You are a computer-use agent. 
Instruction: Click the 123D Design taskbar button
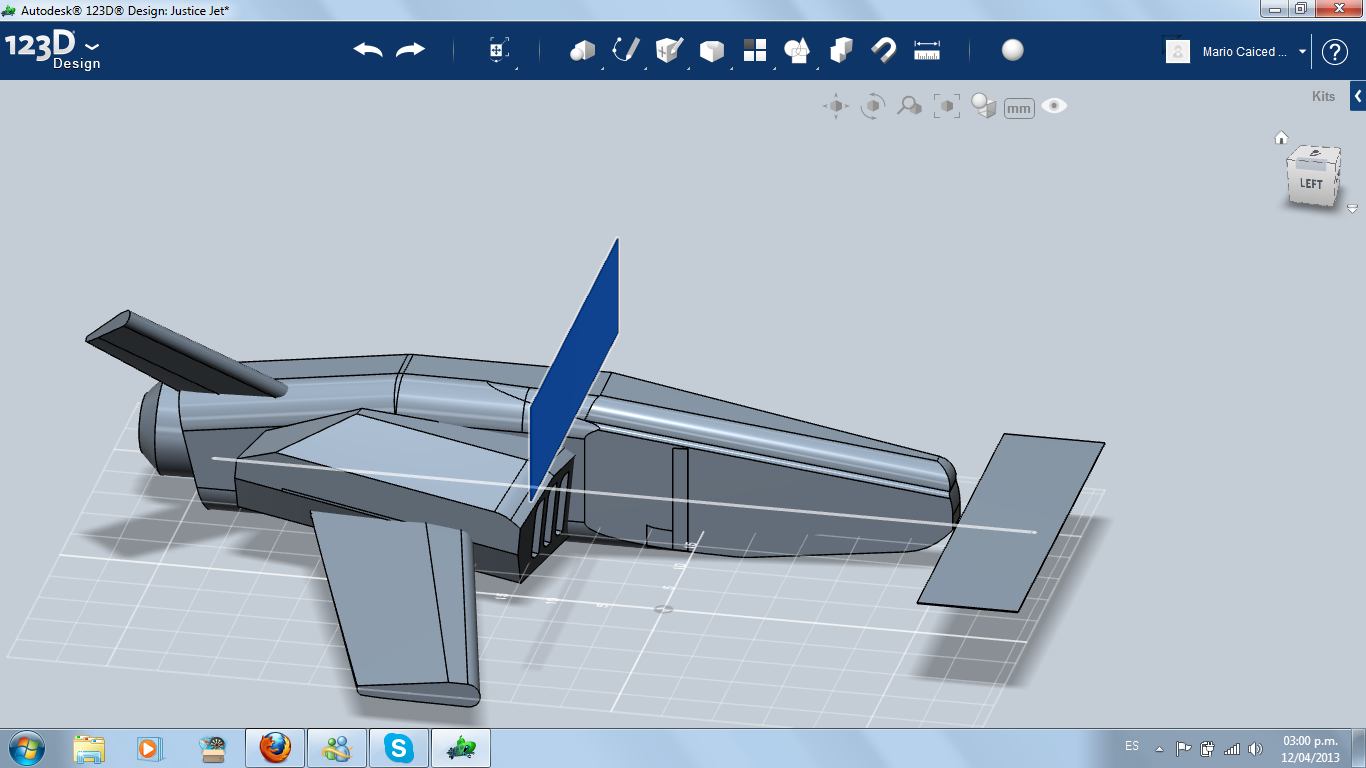[x=461, y=748]
